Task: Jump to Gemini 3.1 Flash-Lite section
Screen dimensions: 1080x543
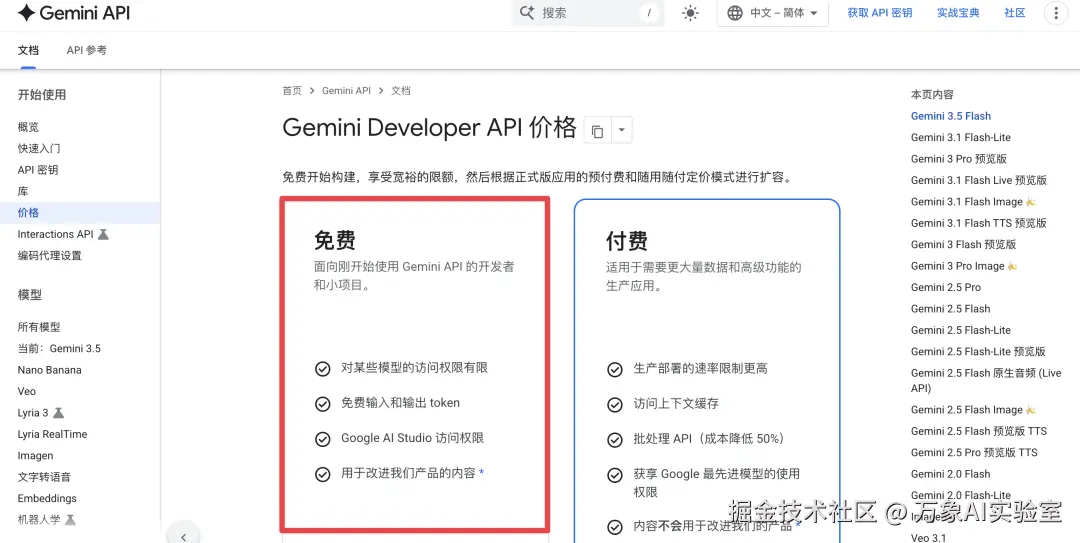Action: point(961,138)
